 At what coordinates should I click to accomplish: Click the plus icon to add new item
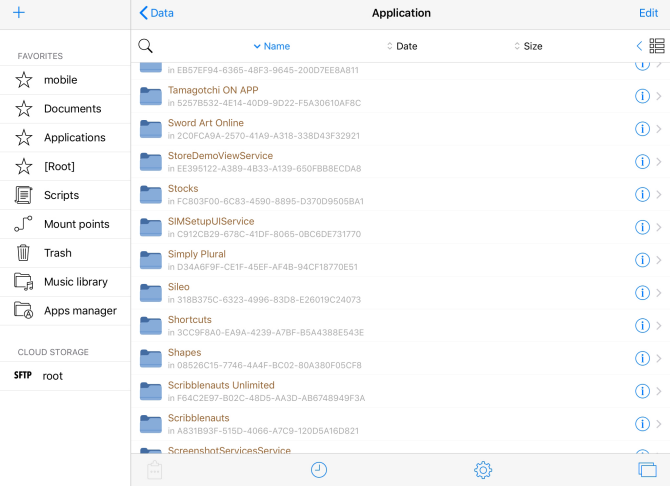(x=18, y=13)
